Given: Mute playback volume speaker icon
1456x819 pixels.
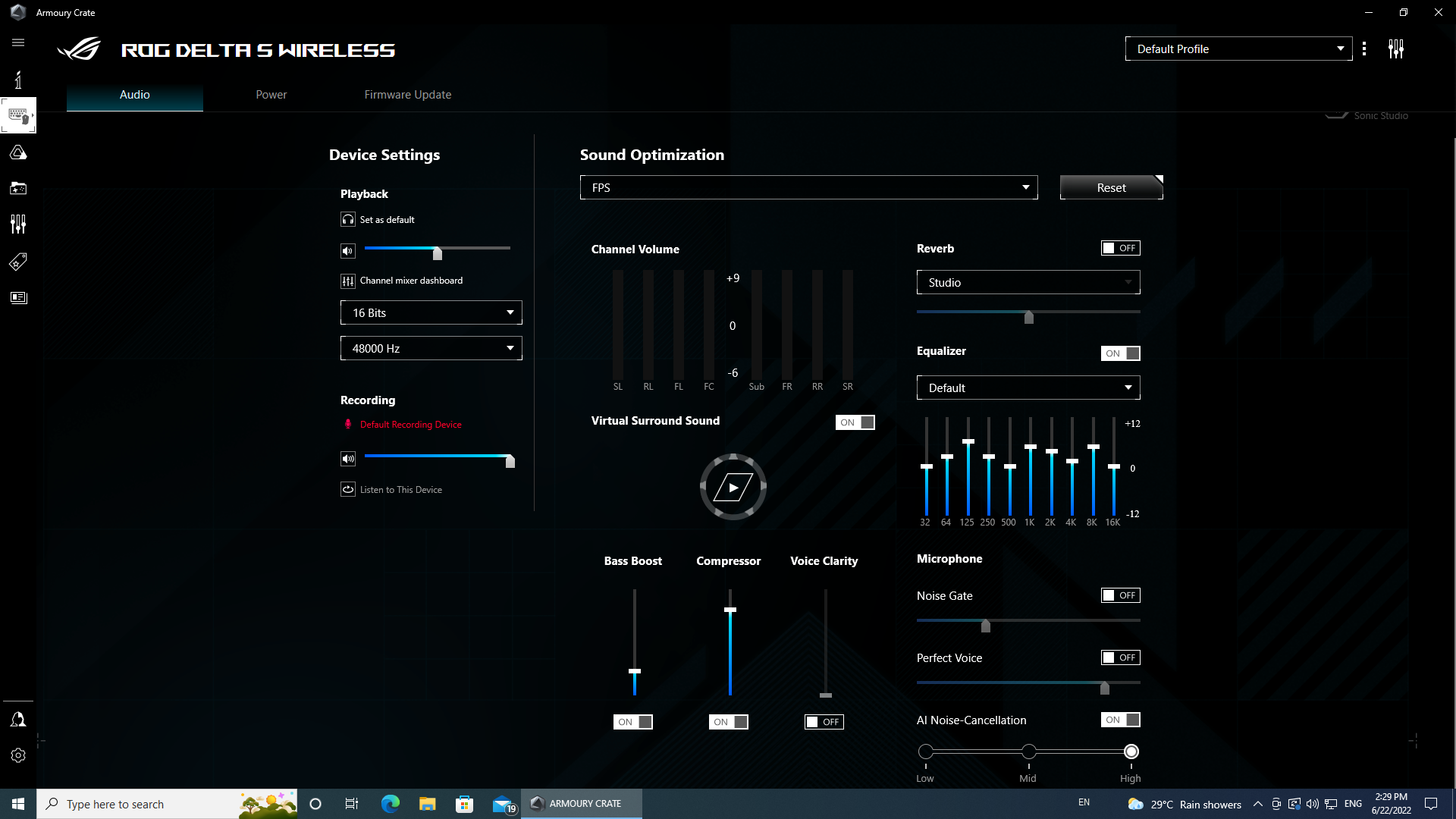Looking at the screenshot, I should 348,251.
